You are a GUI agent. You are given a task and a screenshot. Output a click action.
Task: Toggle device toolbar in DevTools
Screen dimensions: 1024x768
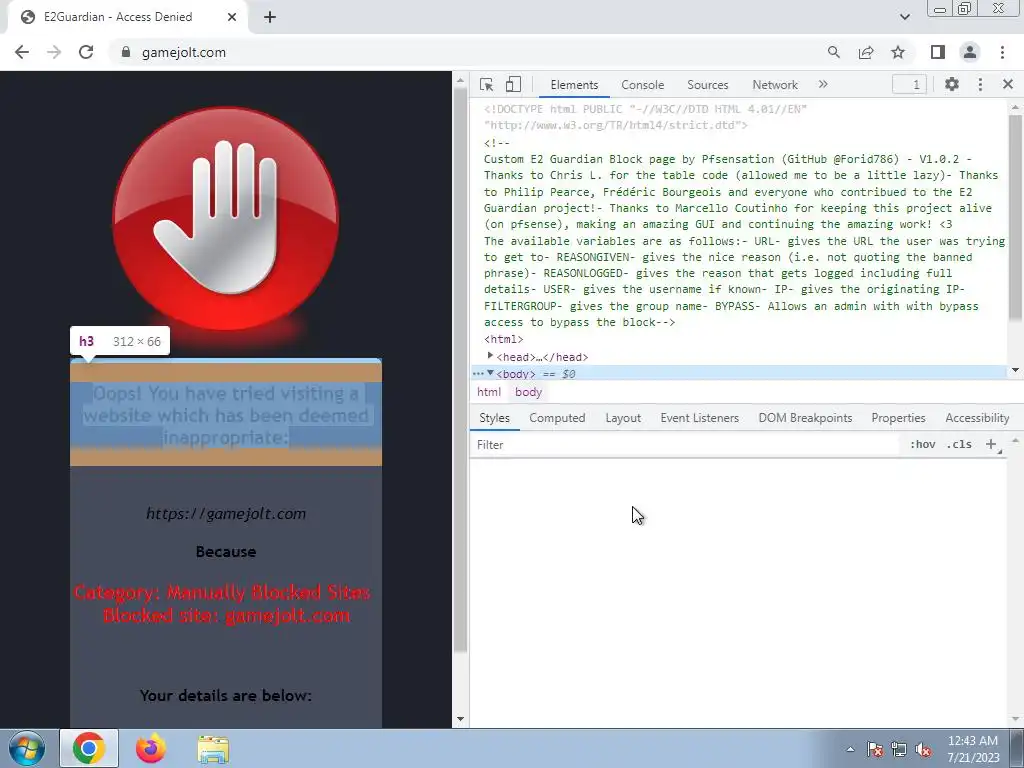(x=513, y=84)
